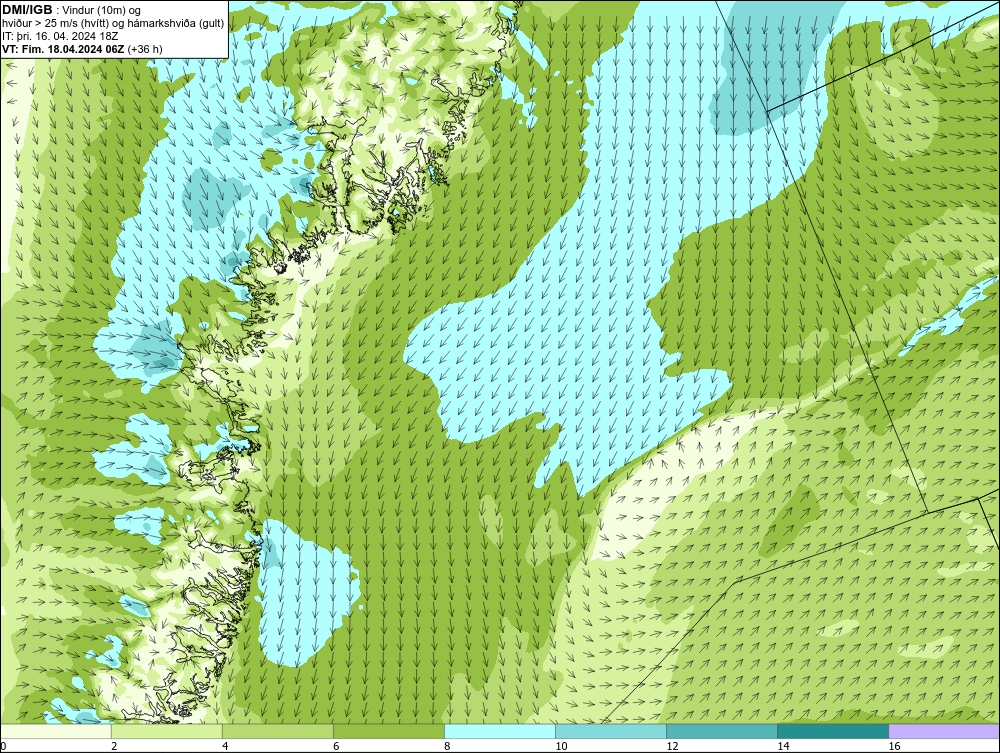This screenshot has height=753, width=1000.
Task: Click the 12–14 m/s teal legend swatch
Action: point(722,731)
